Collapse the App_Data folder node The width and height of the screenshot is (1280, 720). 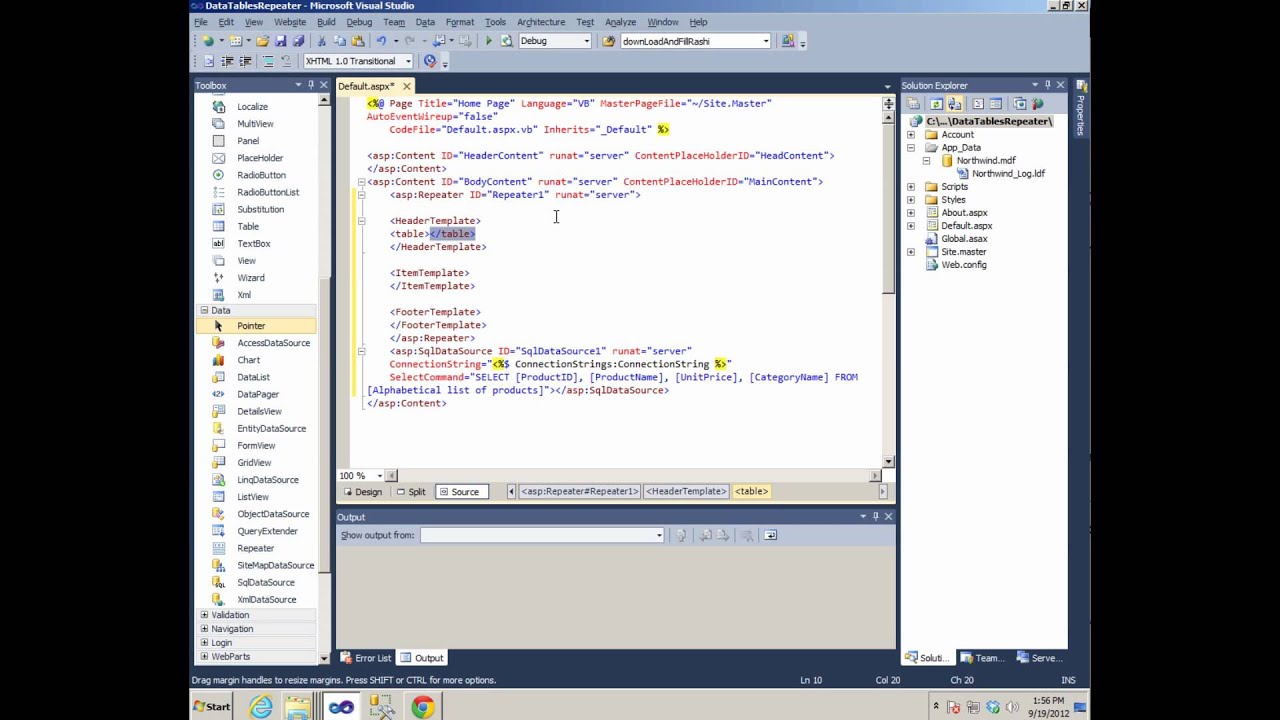click(910, 147)
